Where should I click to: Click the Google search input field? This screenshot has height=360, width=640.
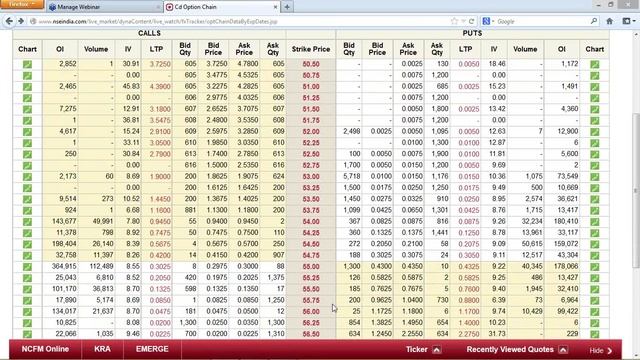coord(541,21)
